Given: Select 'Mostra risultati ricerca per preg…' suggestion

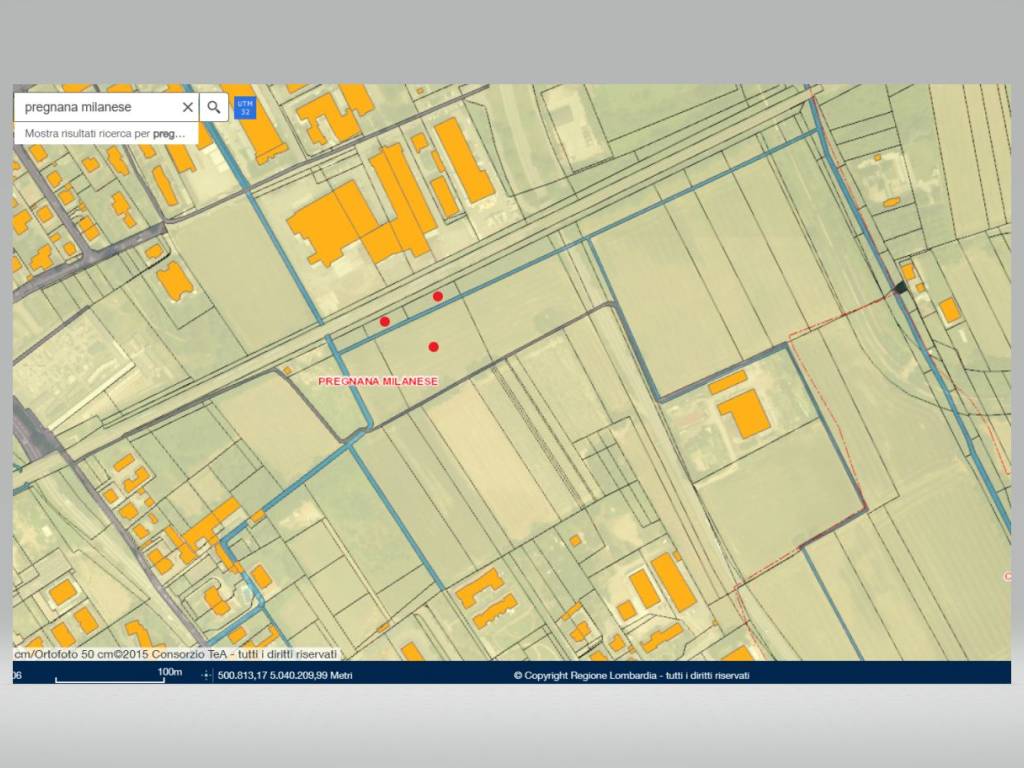Looking at the screenshot, I should (106, 133).
